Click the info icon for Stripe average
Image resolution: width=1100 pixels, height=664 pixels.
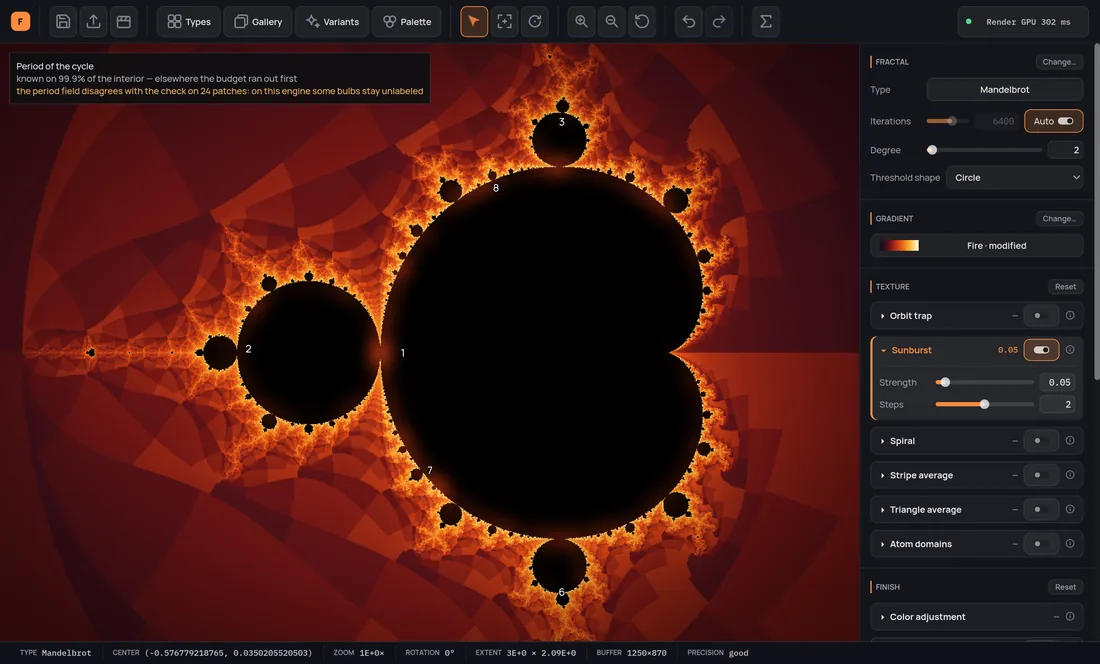click(x=1070, y=475)
